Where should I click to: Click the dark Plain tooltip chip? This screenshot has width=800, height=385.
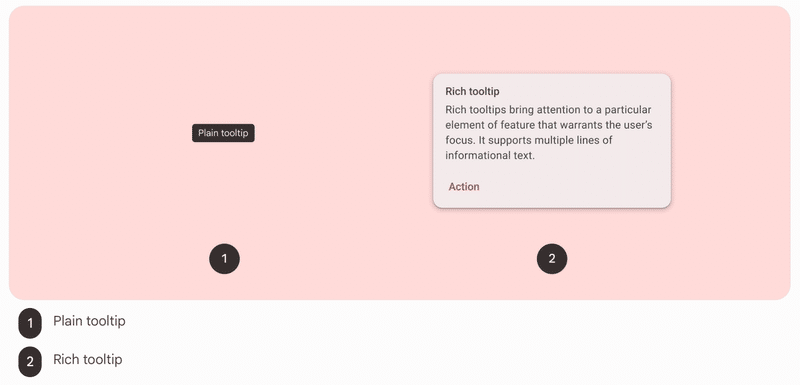pos(223,133)
